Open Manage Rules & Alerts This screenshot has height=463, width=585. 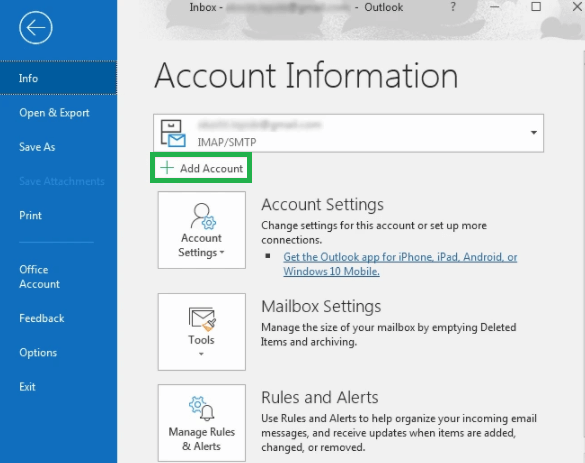(201, 423)
